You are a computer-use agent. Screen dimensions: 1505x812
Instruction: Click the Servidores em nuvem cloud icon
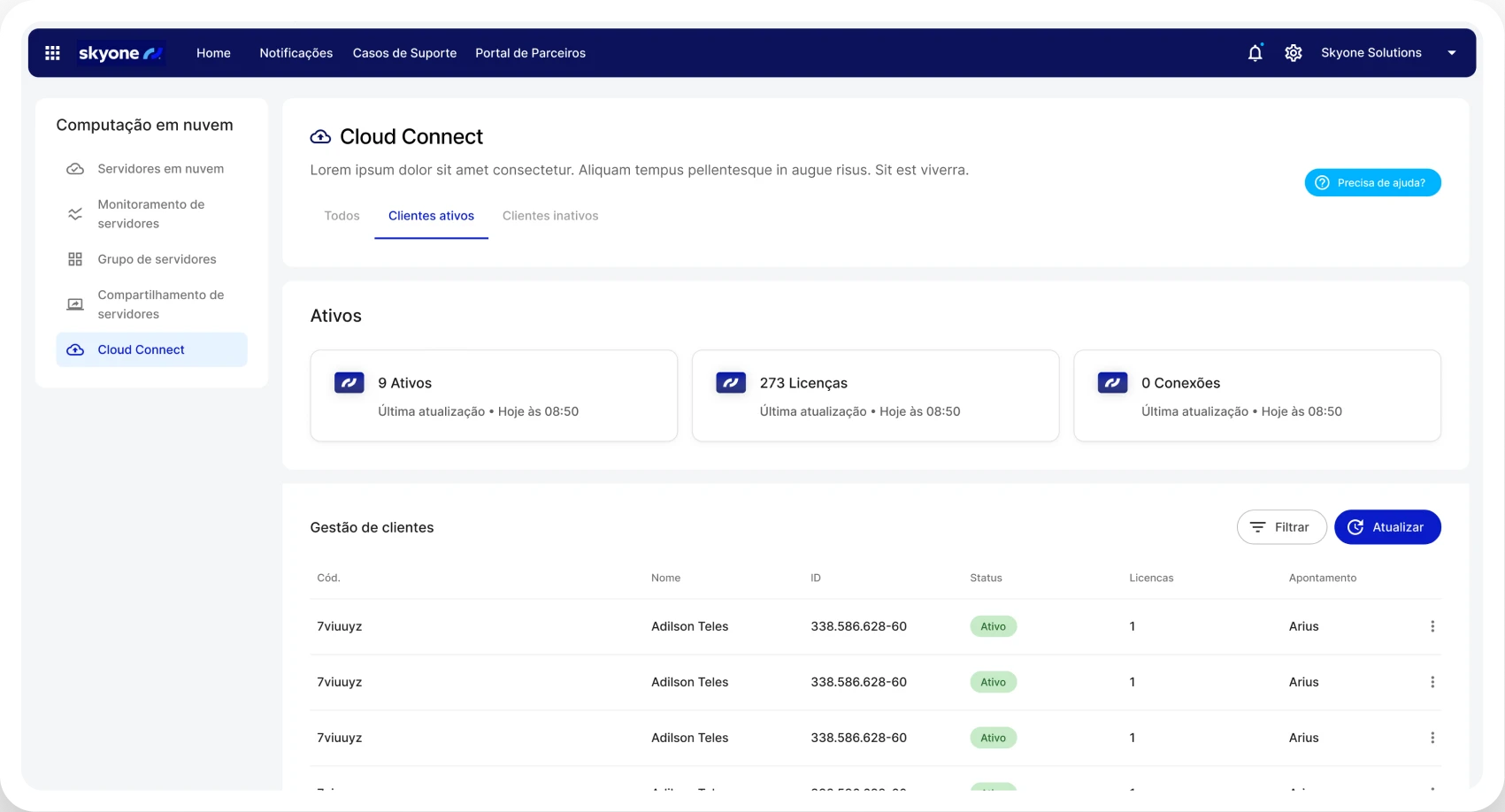click(x=75, y=169)
